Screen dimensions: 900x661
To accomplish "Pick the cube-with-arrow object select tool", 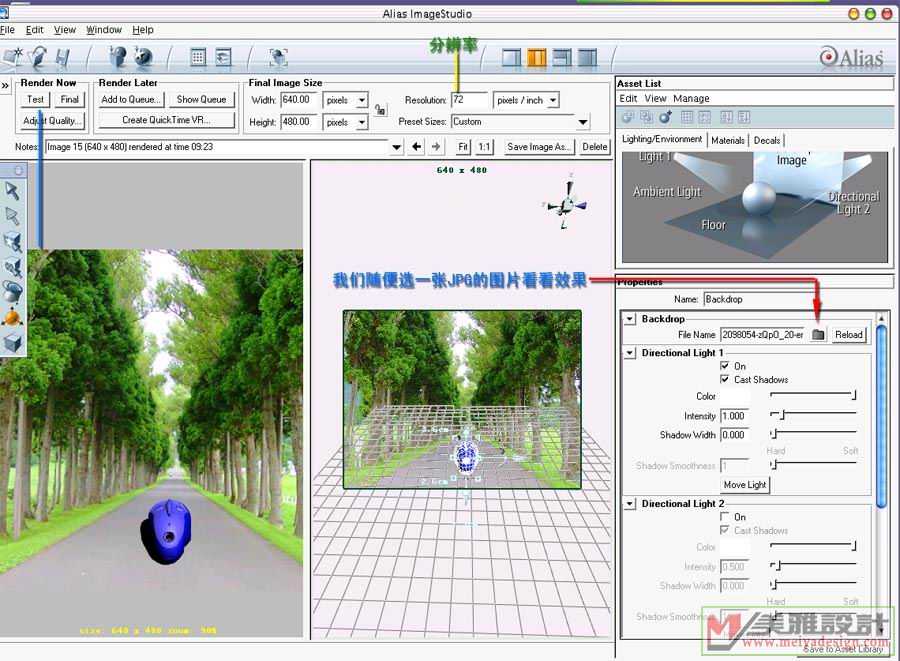I will pos(12,242).
